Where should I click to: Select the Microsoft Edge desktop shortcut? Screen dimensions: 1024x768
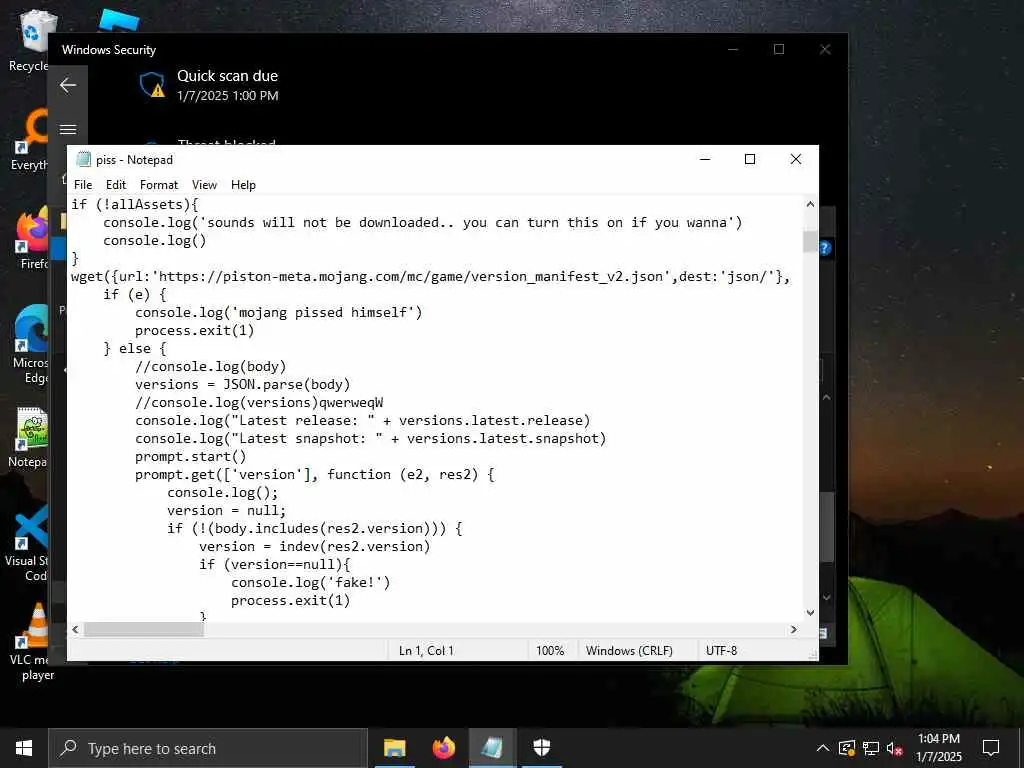point(30,344)
